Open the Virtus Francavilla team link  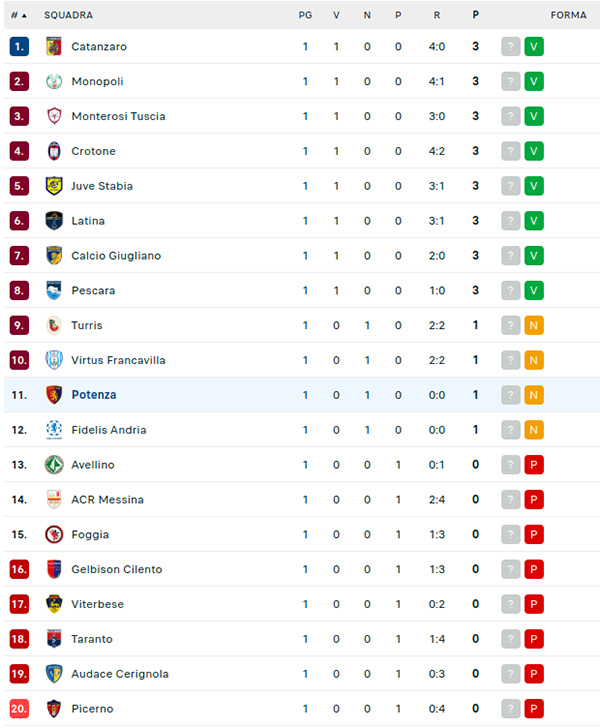coord(118,360)
